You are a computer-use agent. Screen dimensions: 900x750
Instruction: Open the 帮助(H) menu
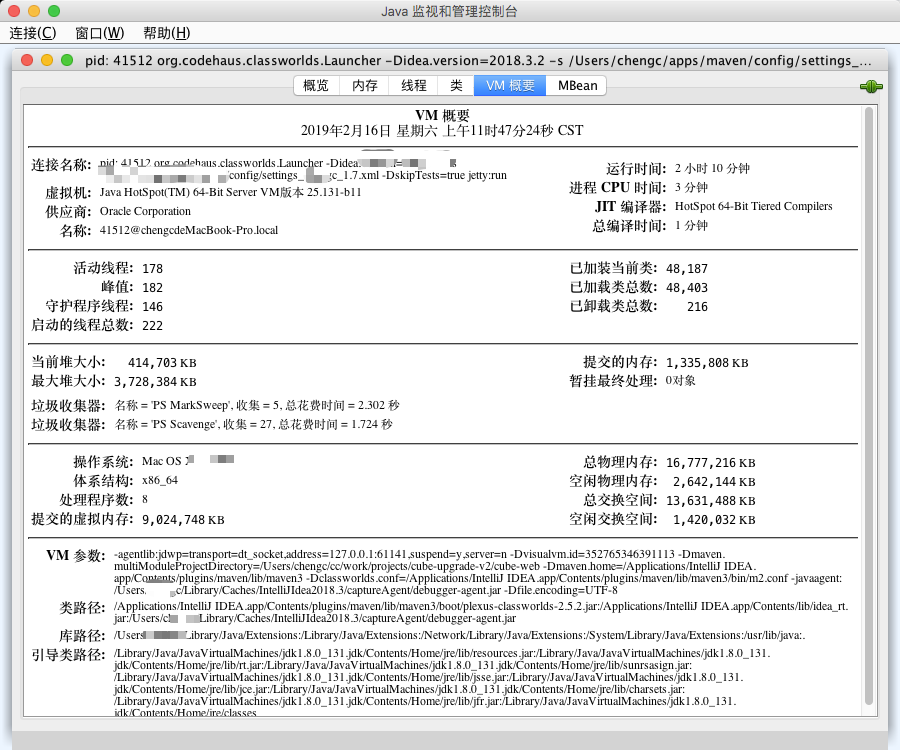tap(166, 33)
